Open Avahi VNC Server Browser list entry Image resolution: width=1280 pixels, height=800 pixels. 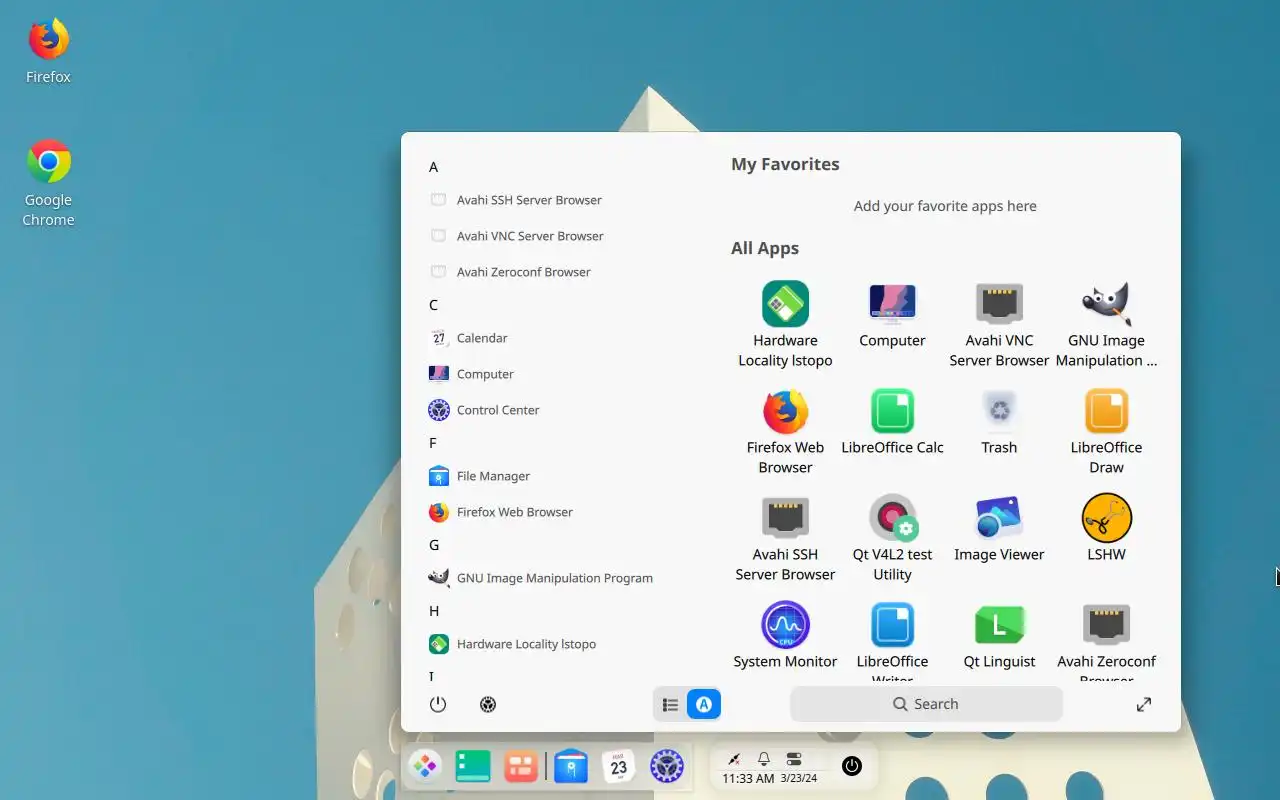(530, 236)
